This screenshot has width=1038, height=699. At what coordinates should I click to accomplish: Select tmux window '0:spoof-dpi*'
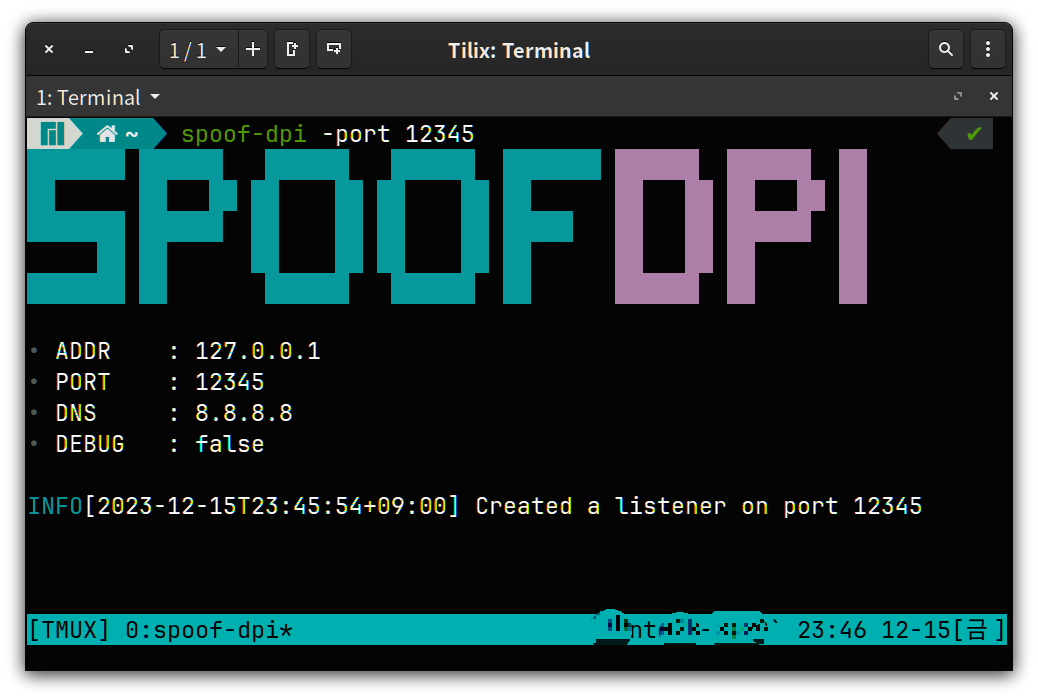(x=209, y=630)
